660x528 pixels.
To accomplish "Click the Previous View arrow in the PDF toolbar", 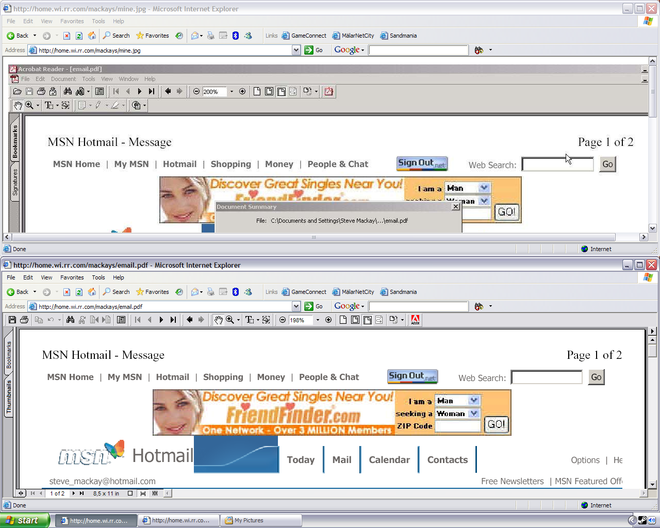I will 189,320.
